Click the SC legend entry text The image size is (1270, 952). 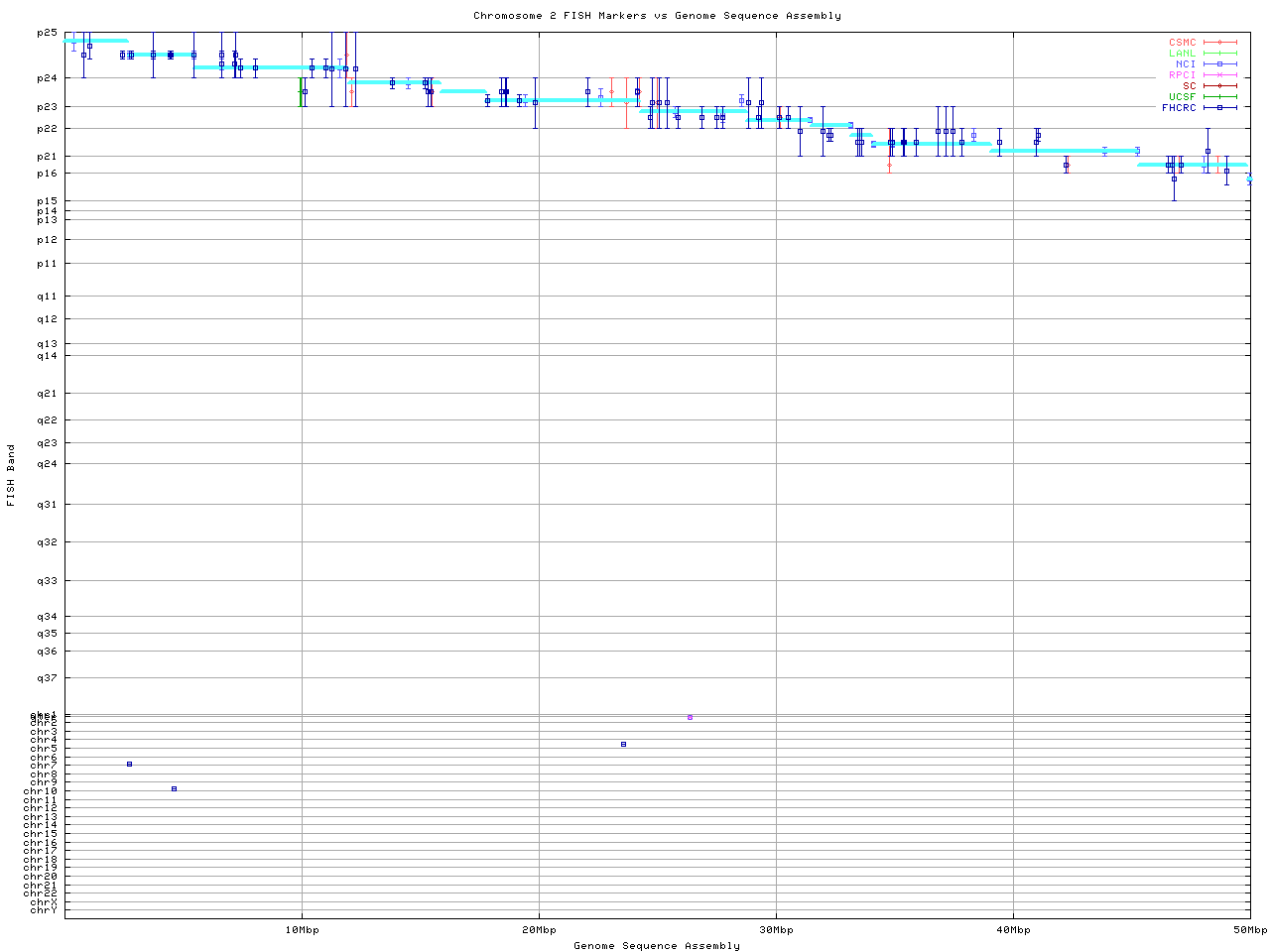pyautogui.click(x=1189, y=85)
